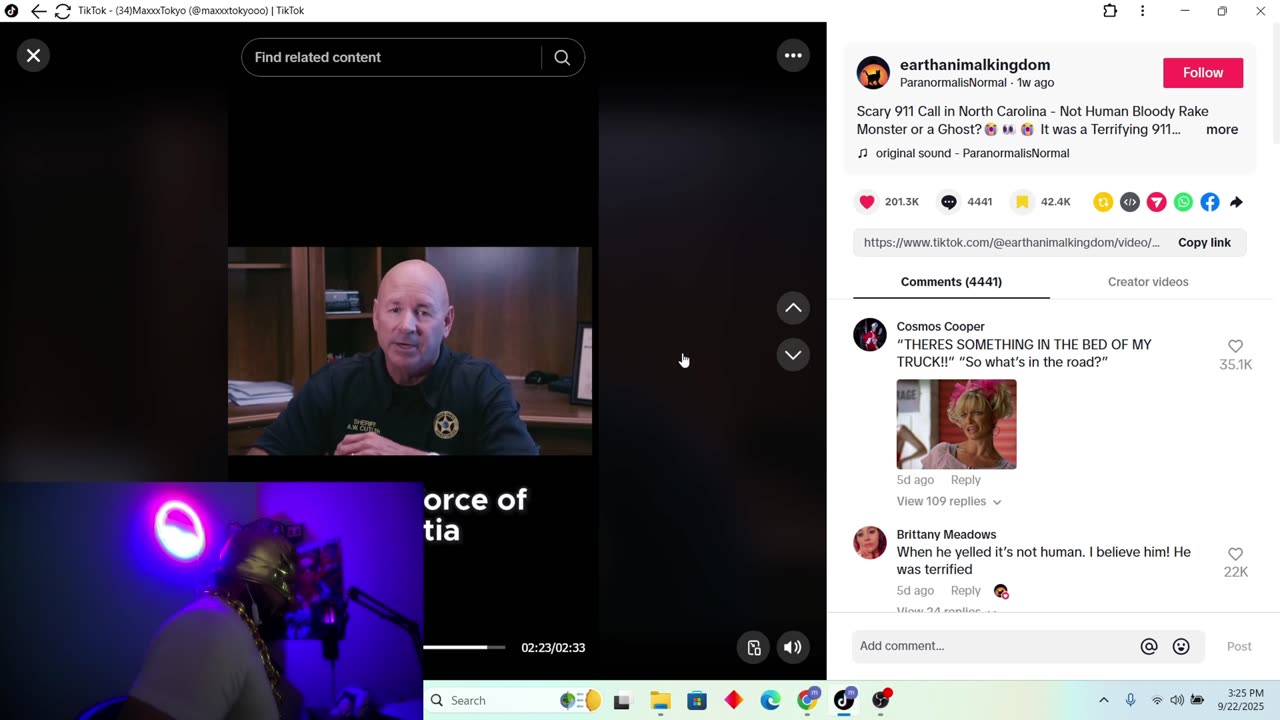Viewport: 1280px width, 720px height.
Task: Switch to Comments (4441) tab
Action: 951,282
